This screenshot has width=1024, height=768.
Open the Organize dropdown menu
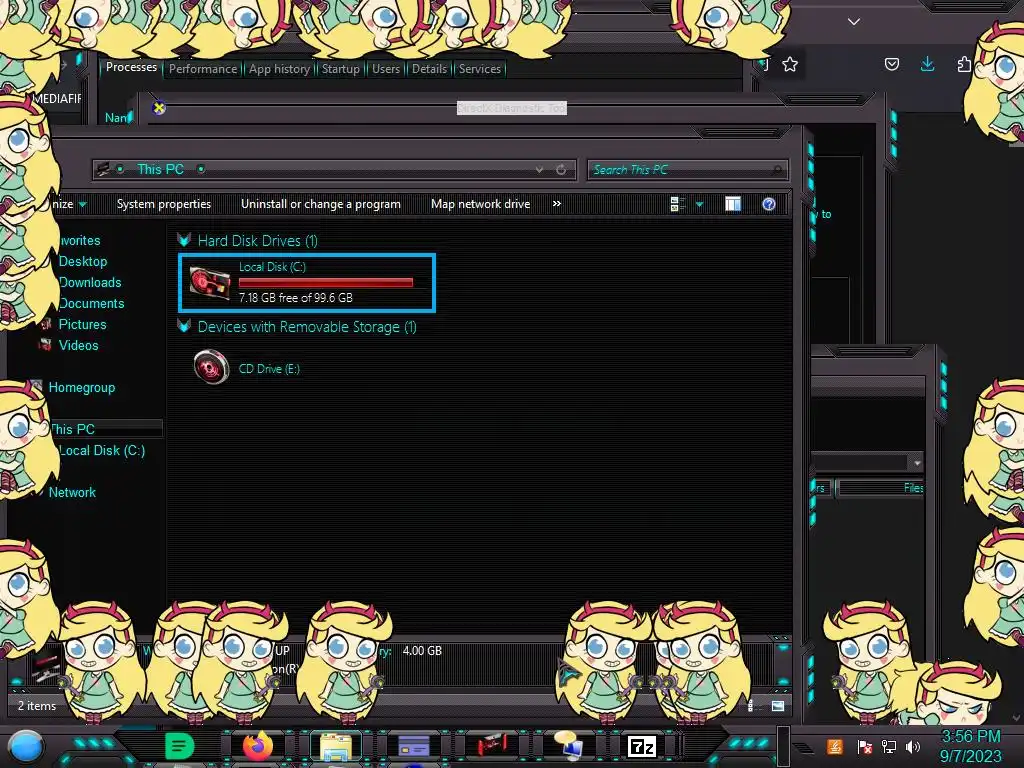tap(70, 204)
